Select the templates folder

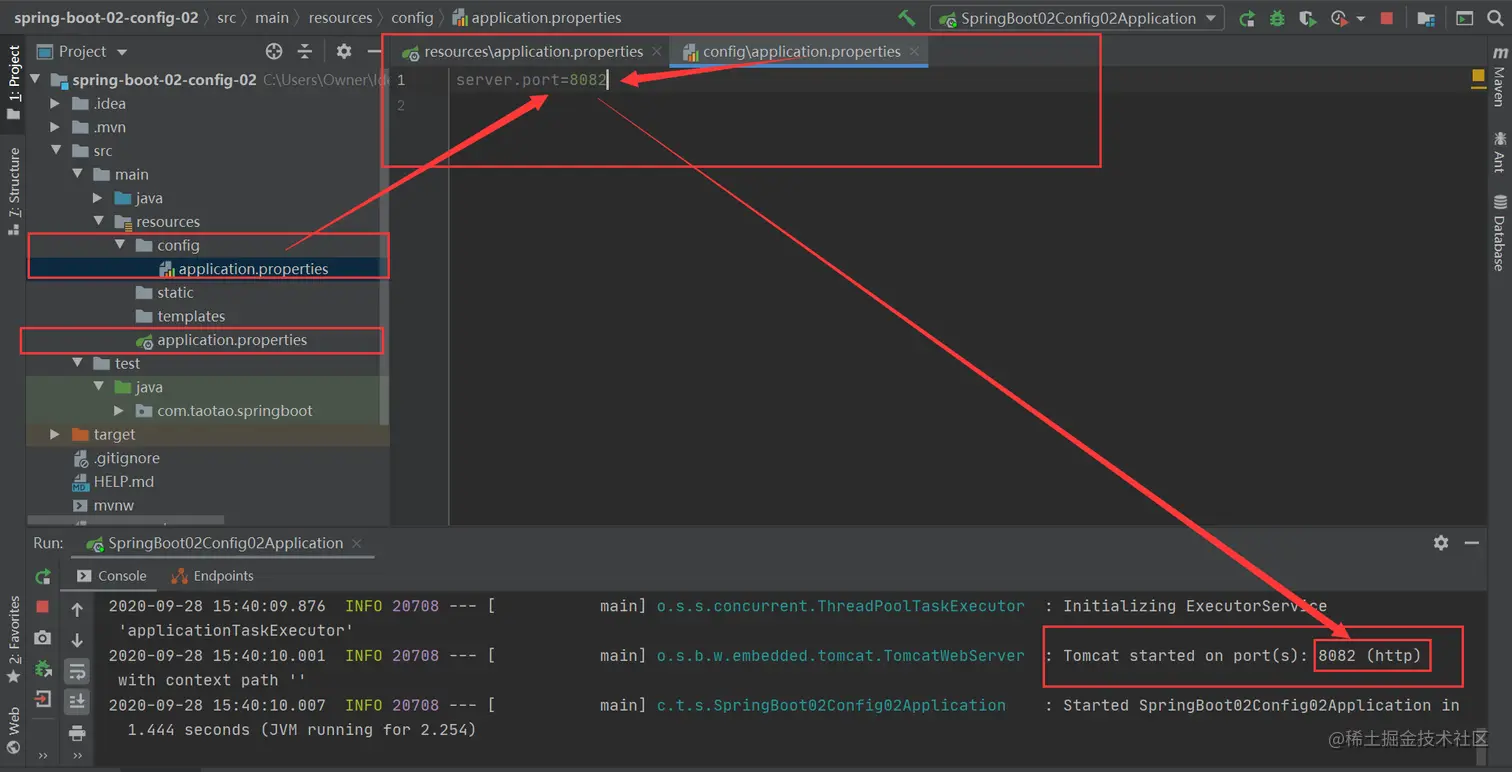coord(180,316)
